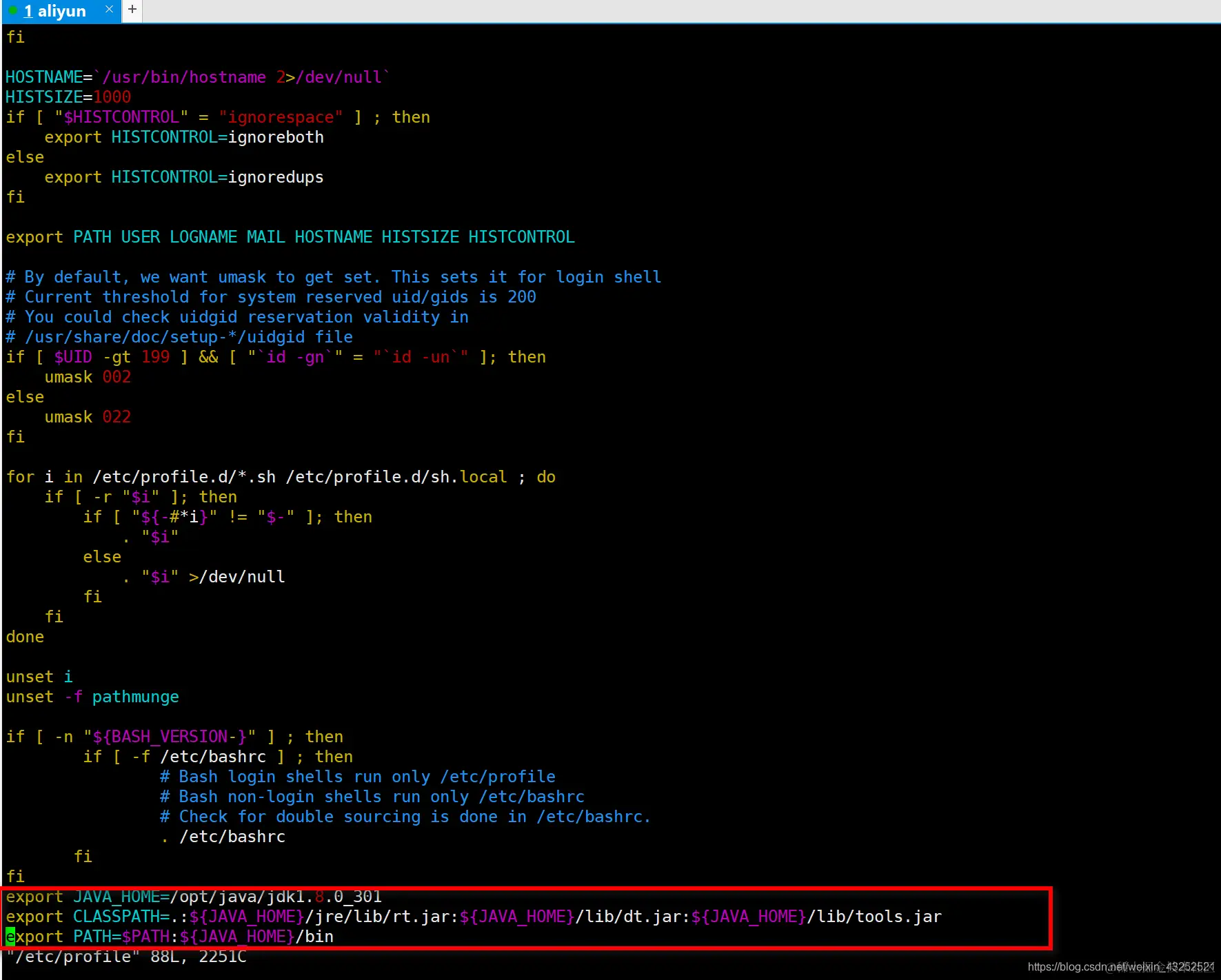This screenshot has height=980, width=1221.
Task: Click the word "done" ending the loop
Action: (25, 637)
